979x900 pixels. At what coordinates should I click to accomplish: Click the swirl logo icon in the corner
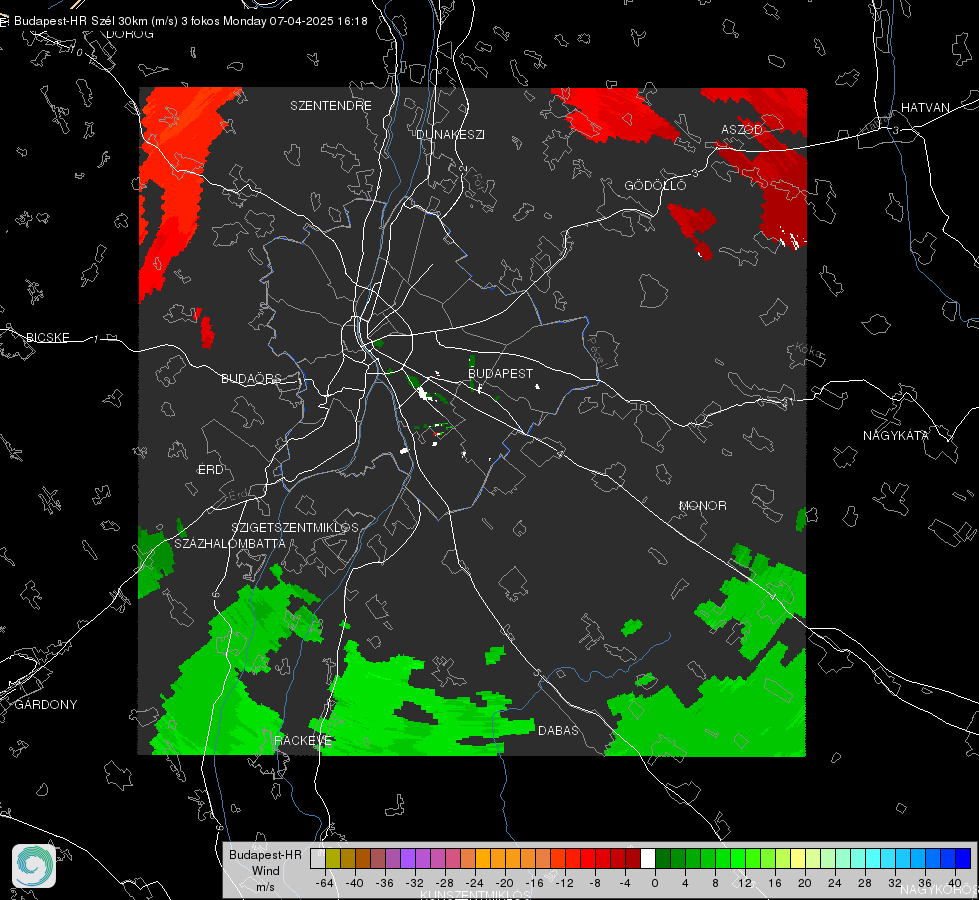(x=34, y=866)
